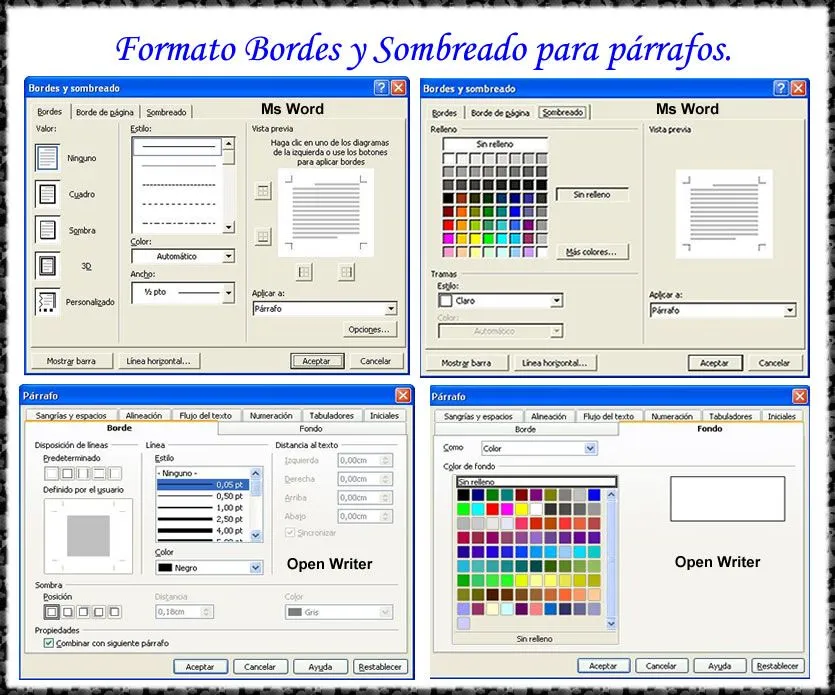Close the left Párrafo dialog
This screenshot has width=835, height=695.
(403, 395)
